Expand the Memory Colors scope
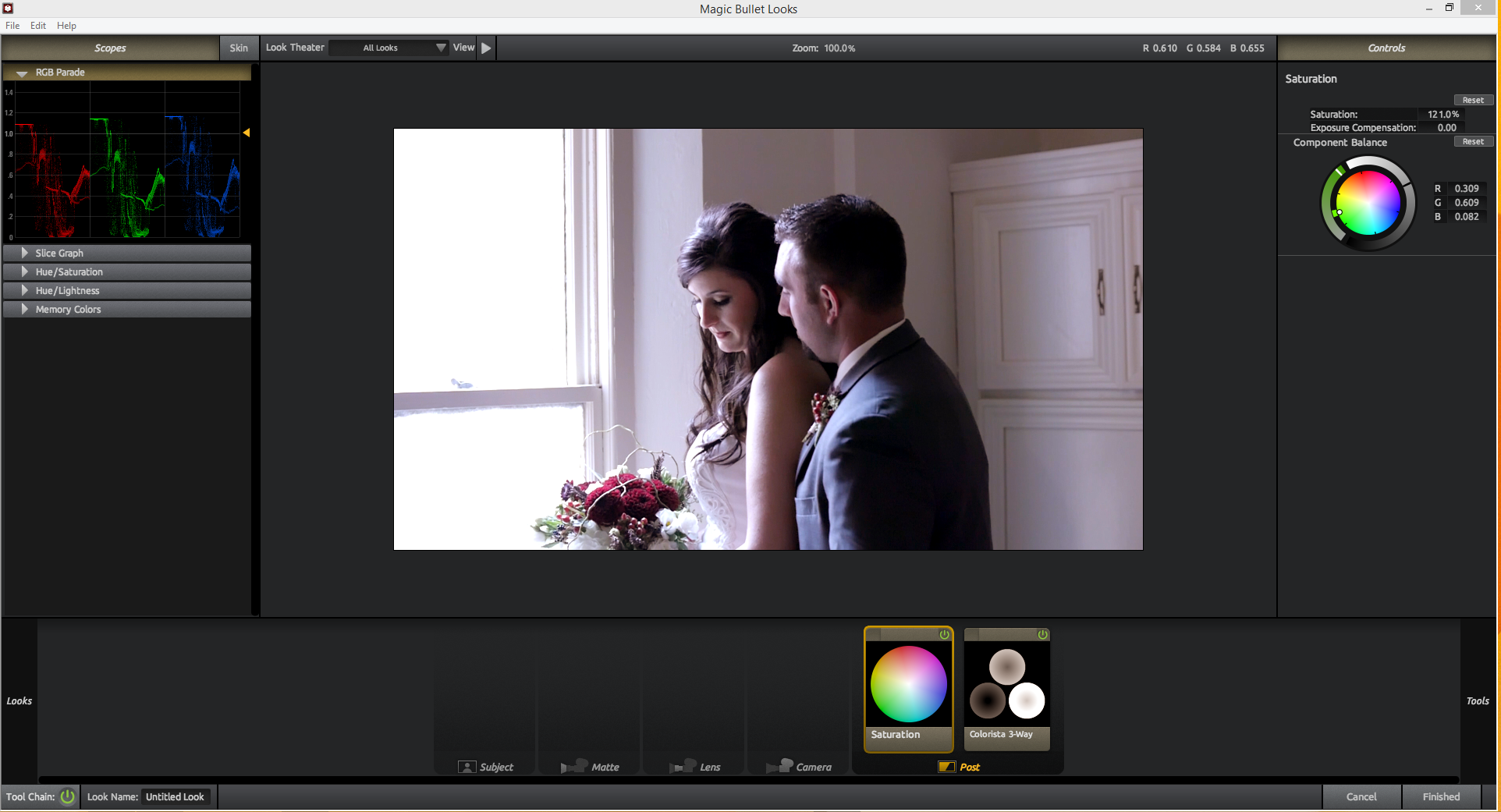 coord(24,309)
